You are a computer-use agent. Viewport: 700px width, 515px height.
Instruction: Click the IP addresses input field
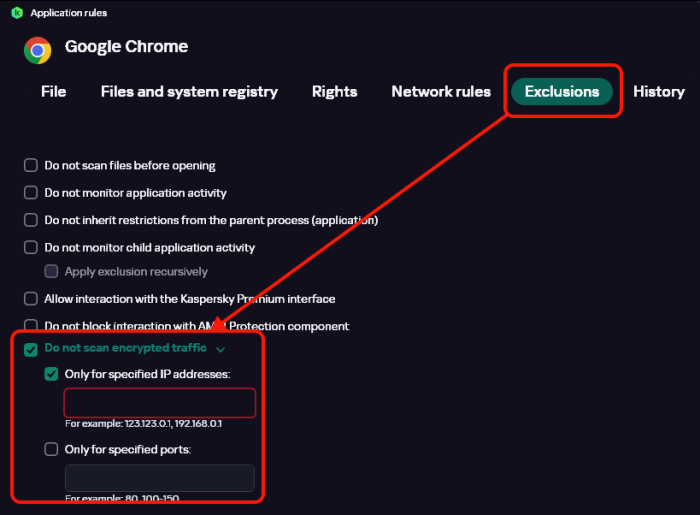160,402
